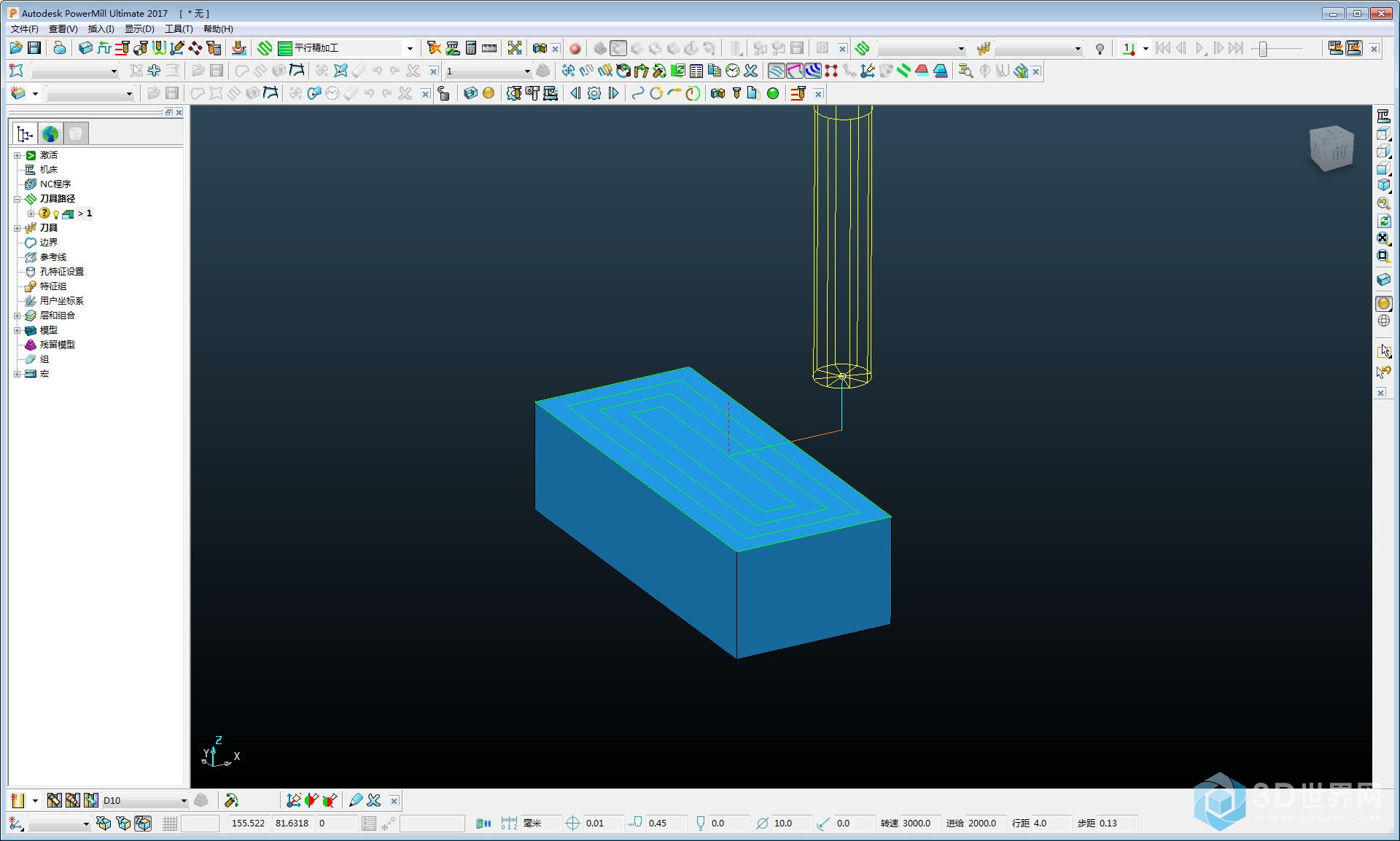Open the simulation toolpath dropdown
The width and height of the screenshot is (1400, 841).
click(922, 49)
